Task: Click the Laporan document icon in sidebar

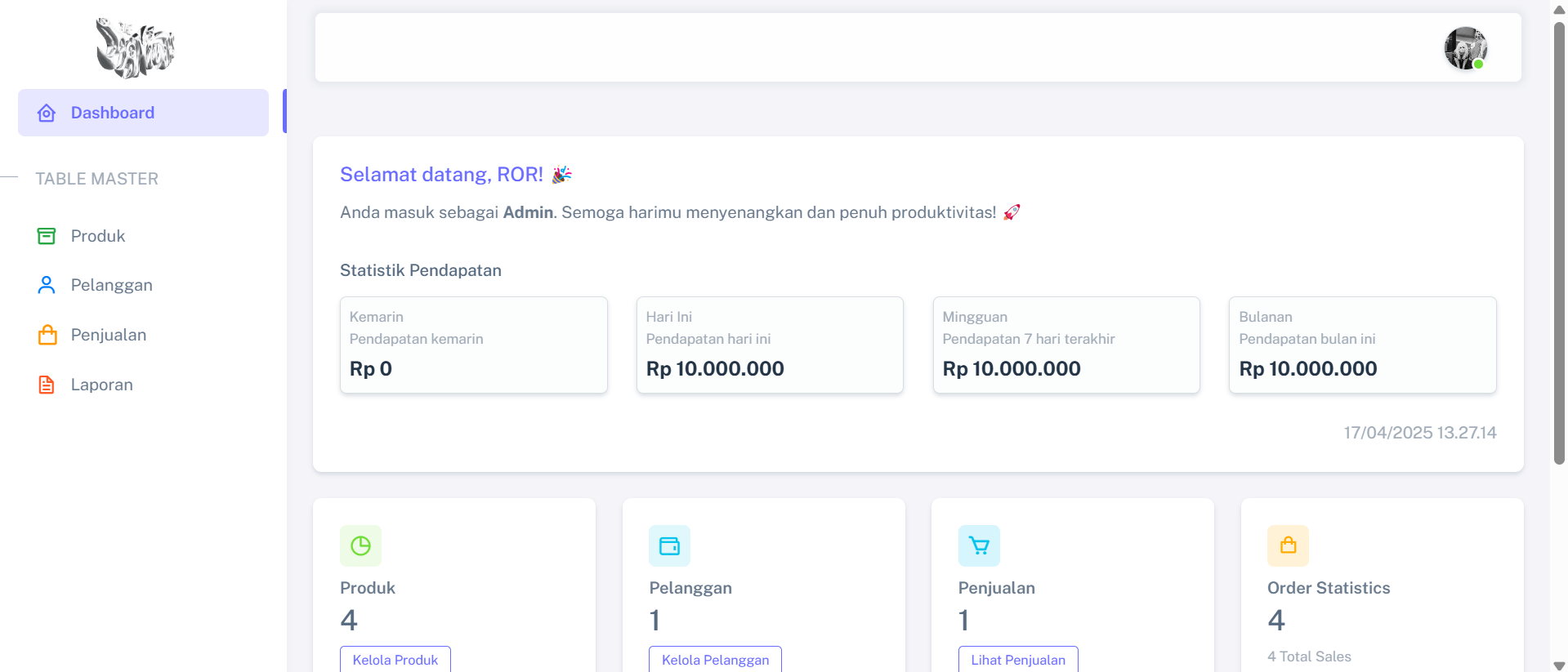Action: [x=47, y=385]
